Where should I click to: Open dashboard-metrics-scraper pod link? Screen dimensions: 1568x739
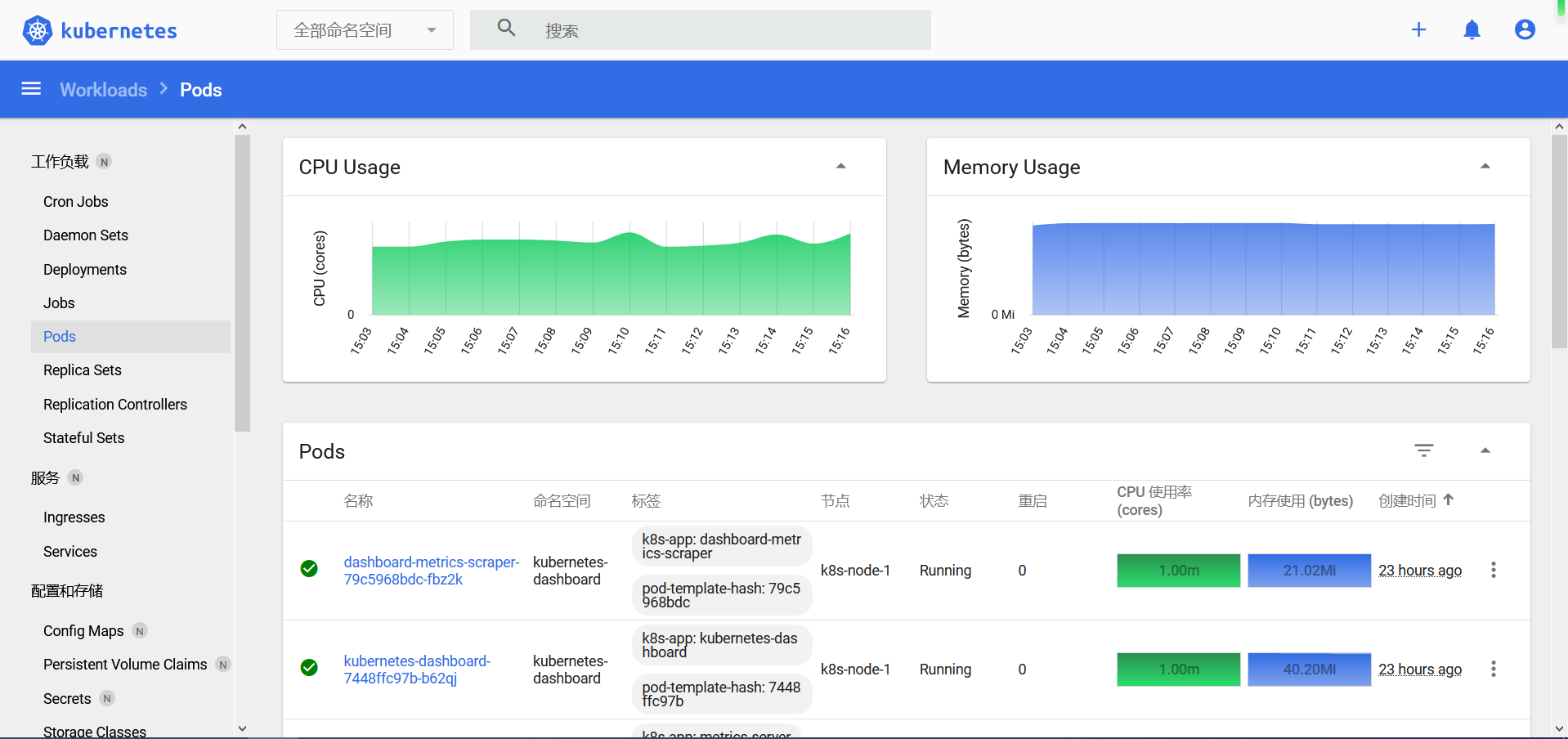432,571
